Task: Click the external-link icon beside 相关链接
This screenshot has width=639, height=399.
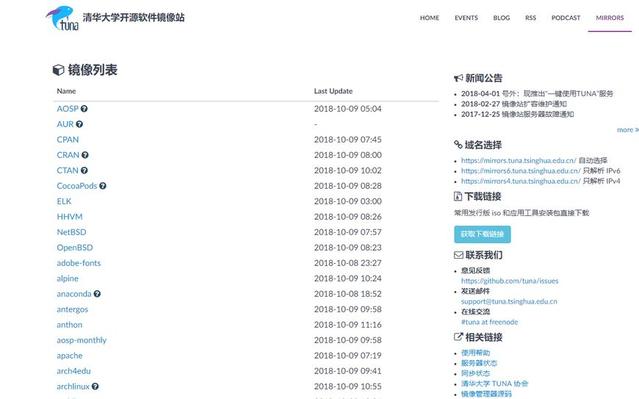Action: (x=458, y=337)
